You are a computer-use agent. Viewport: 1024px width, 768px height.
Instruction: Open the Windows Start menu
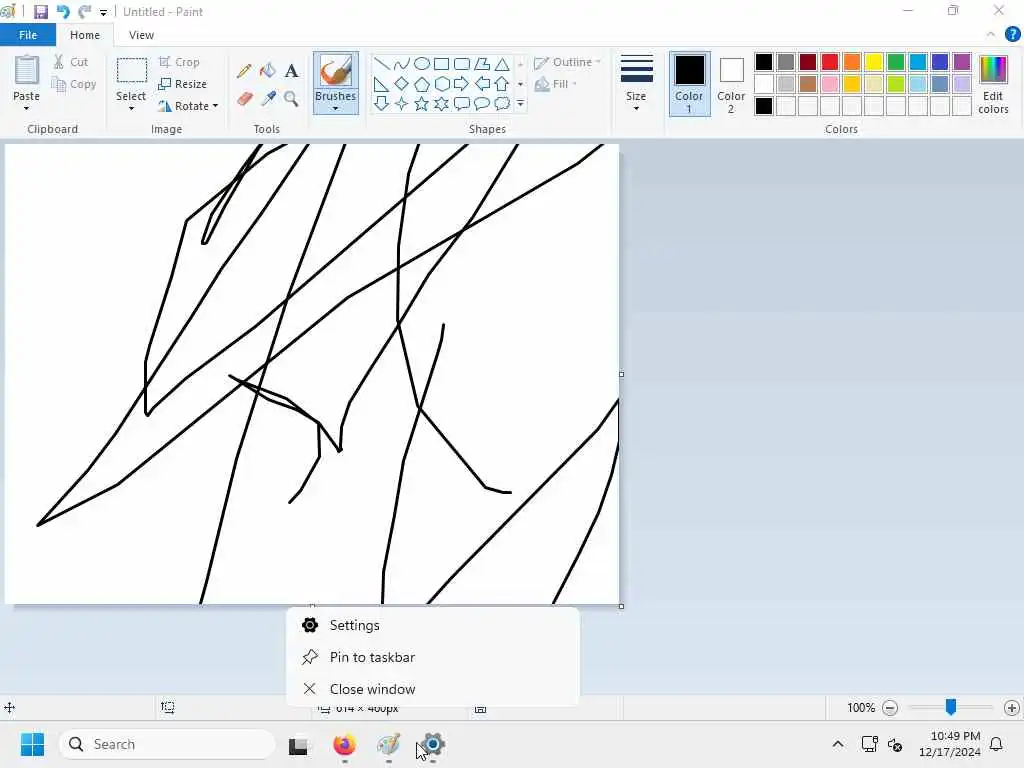(32, 744)
